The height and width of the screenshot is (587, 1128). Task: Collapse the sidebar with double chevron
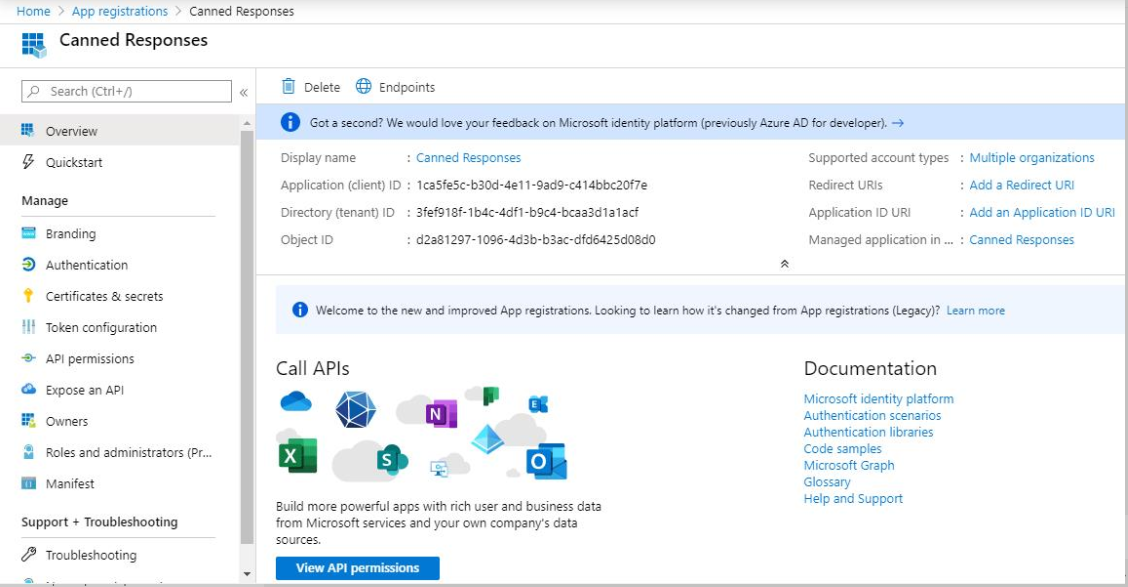[244, 92]
